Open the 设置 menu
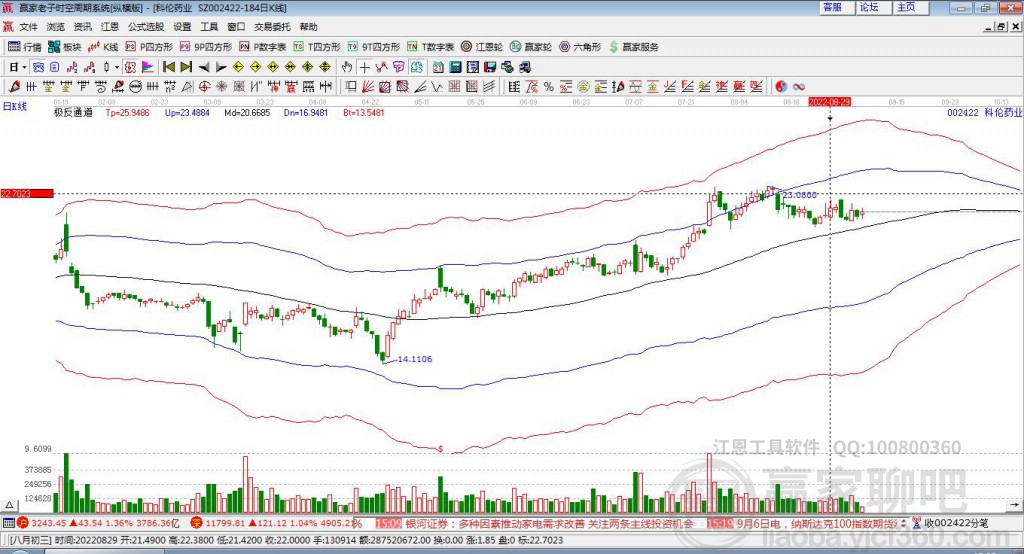The height and width of the screenshot is (554, 1024). tap(182, 27)
